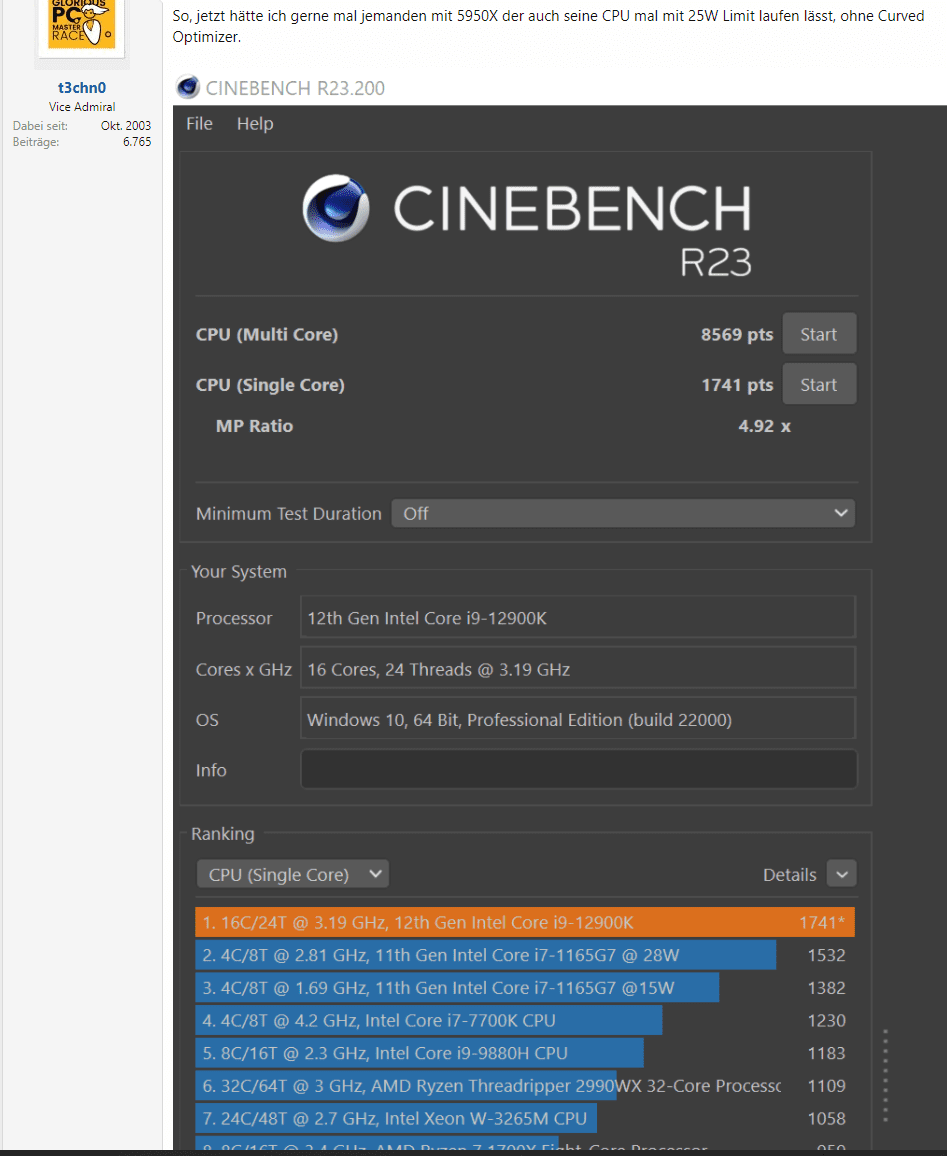The width and height of the screenshot is (947, 1156).
Task: Select ranking row i7-1165G7 @ 28W
Action: click(525, 955)
